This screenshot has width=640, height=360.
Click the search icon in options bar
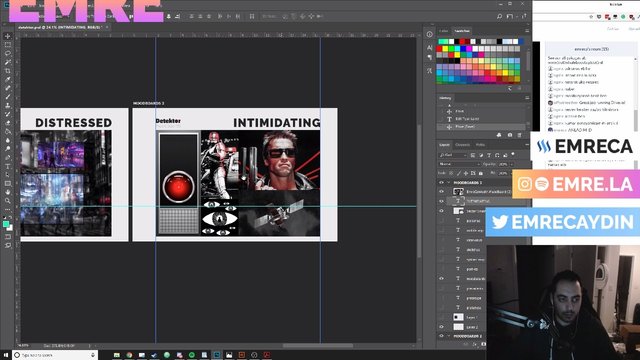[x=500, y=16]
